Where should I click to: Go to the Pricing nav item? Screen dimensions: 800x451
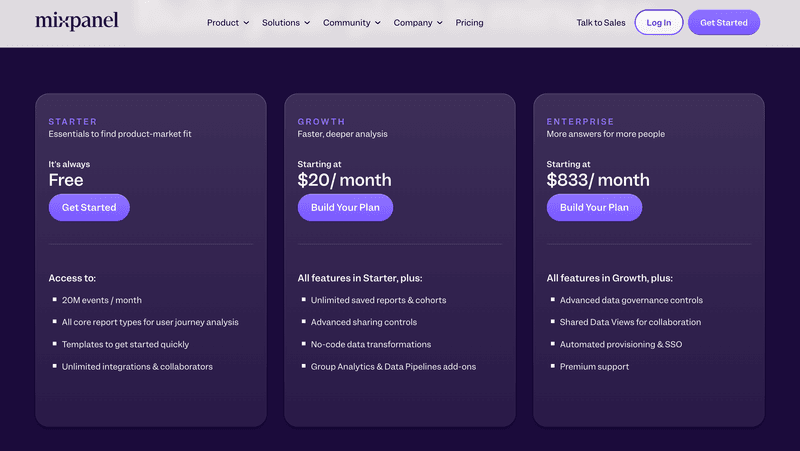[469, 23]
